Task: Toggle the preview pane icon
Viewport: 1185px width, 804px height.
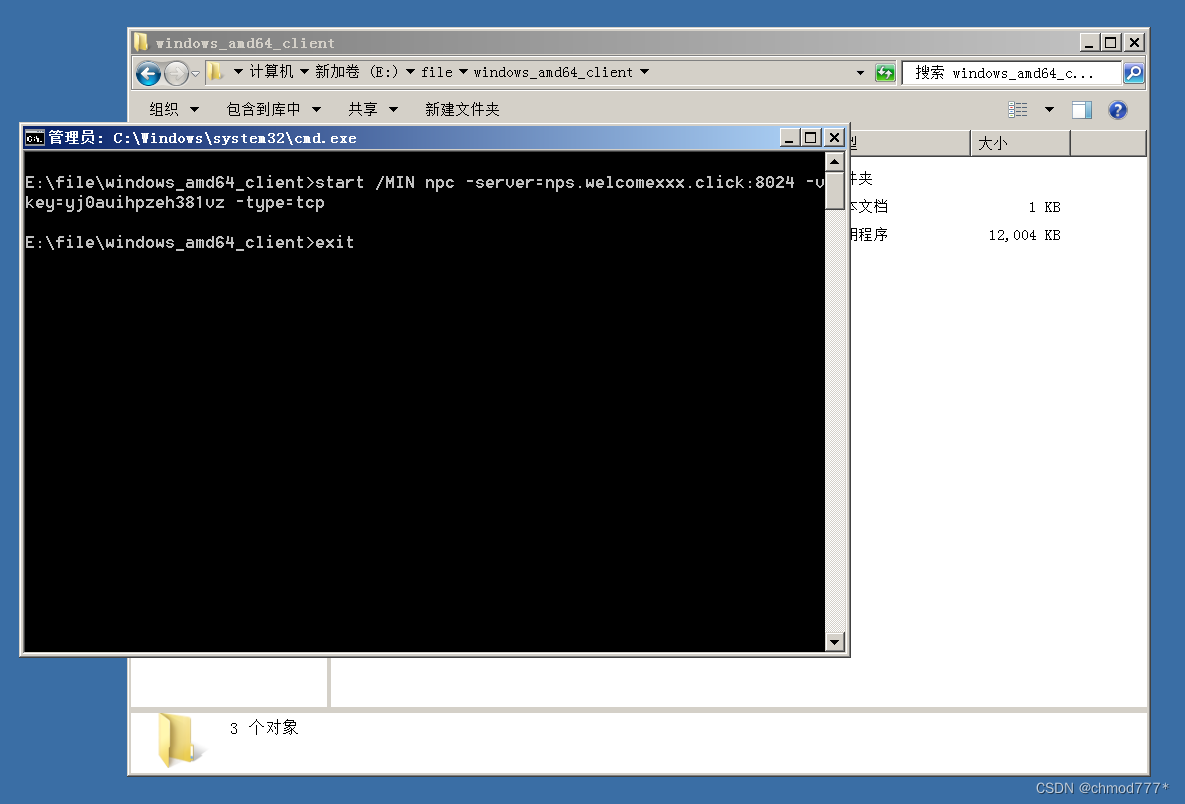Action: (1081, 109)
